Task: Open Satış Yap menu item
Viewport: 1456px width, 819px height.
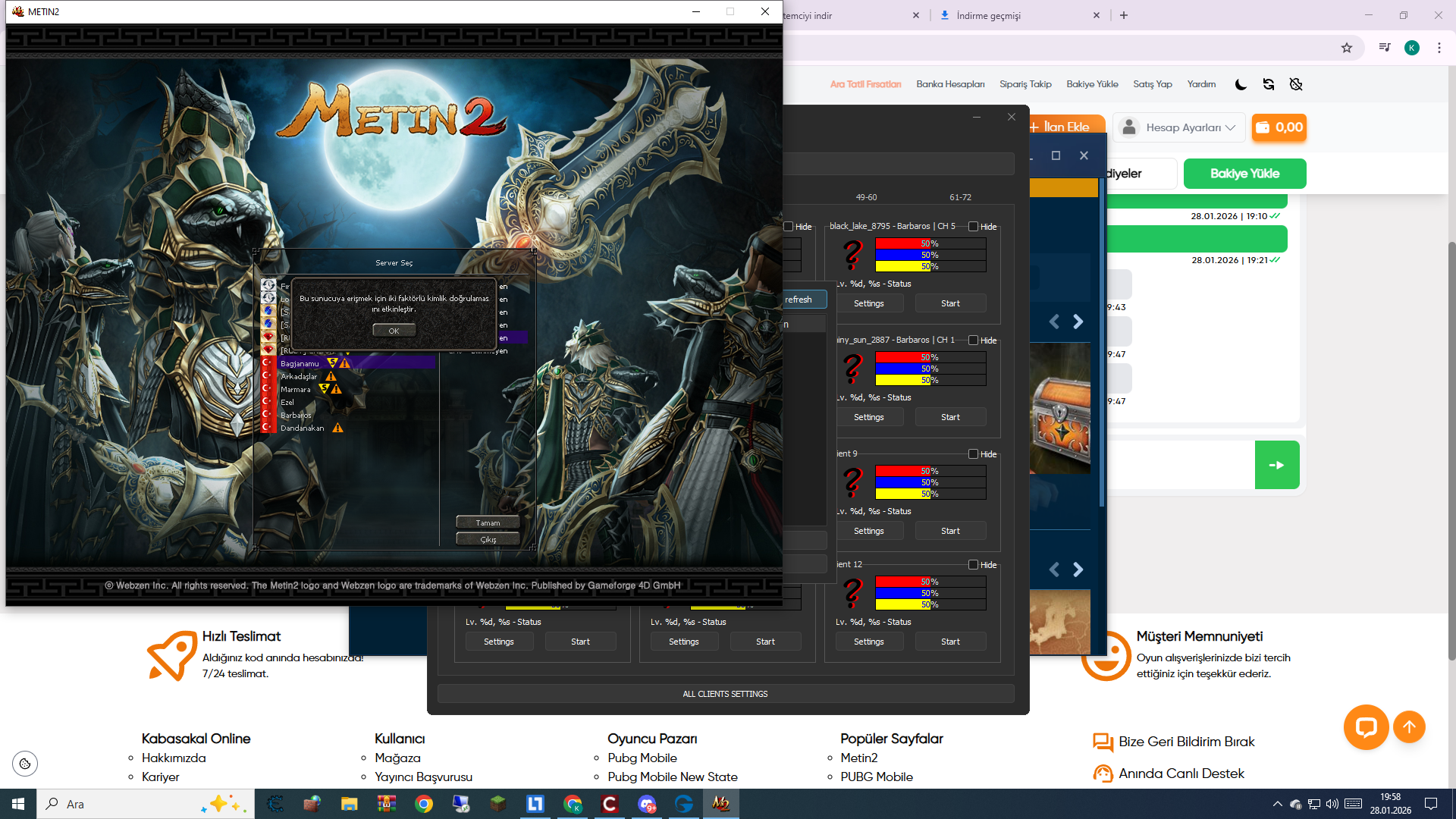Action: coord(1153,84)
